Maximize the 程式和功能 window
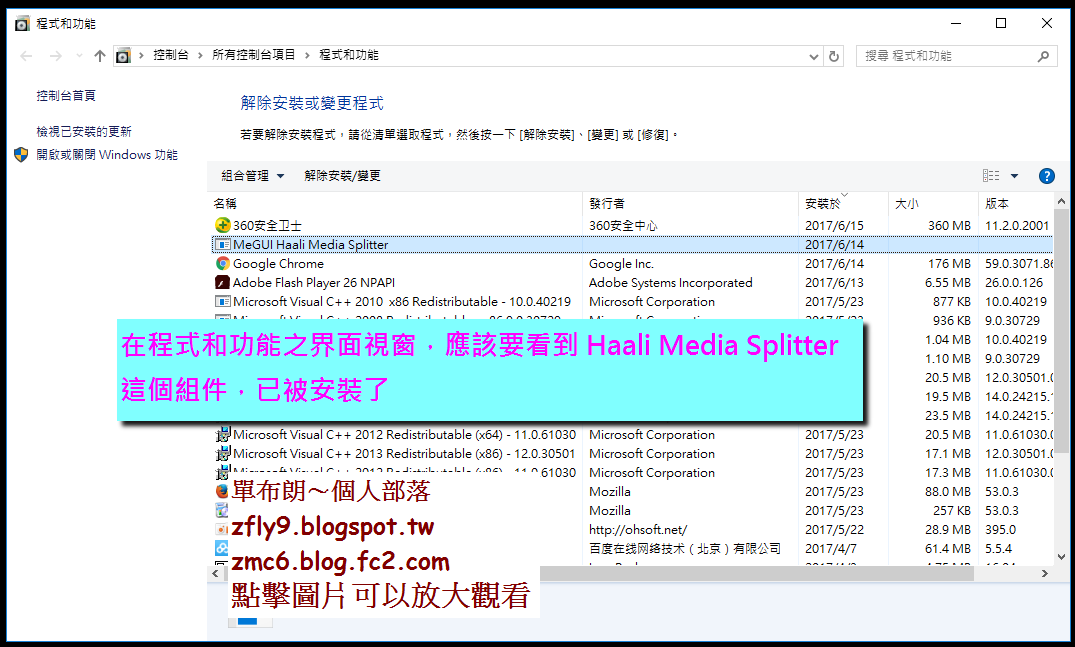Screen dimensions: 1075x647 pos(1001,23)
